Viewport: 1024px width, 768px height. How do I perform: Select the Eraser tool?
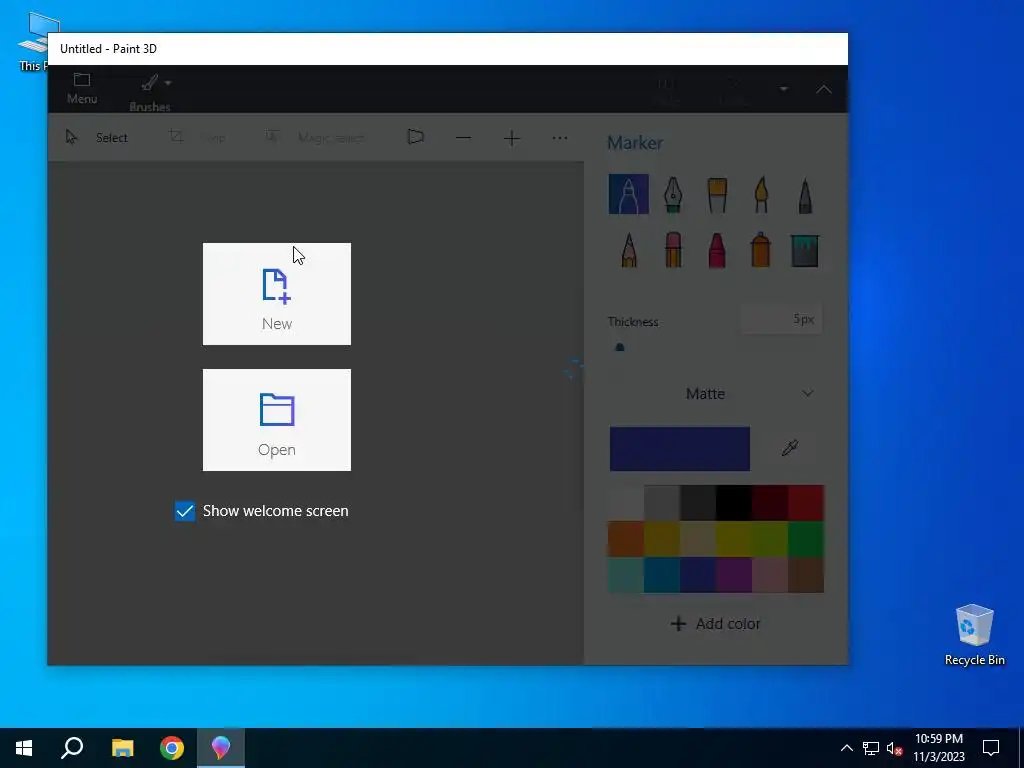[x=673, y=250]
